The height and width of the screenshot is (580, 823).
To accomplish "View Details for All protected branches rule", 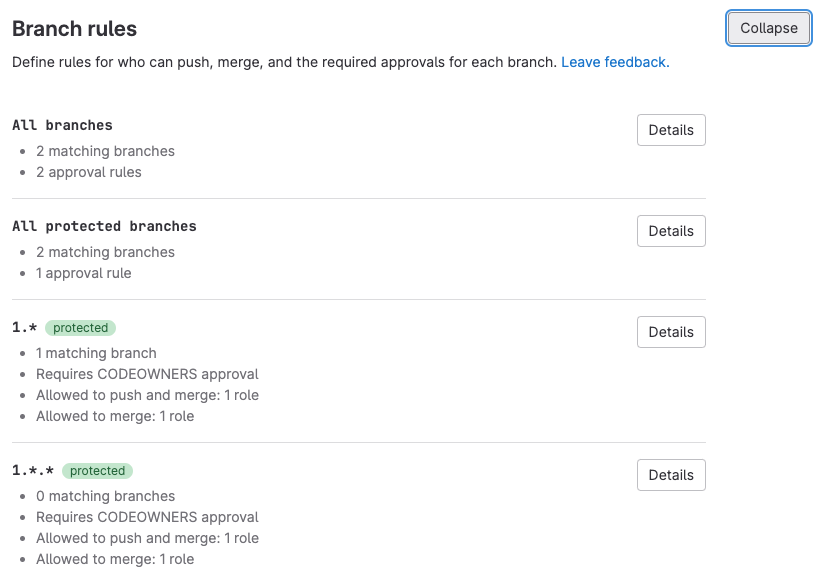I will [x=670, y=231].
